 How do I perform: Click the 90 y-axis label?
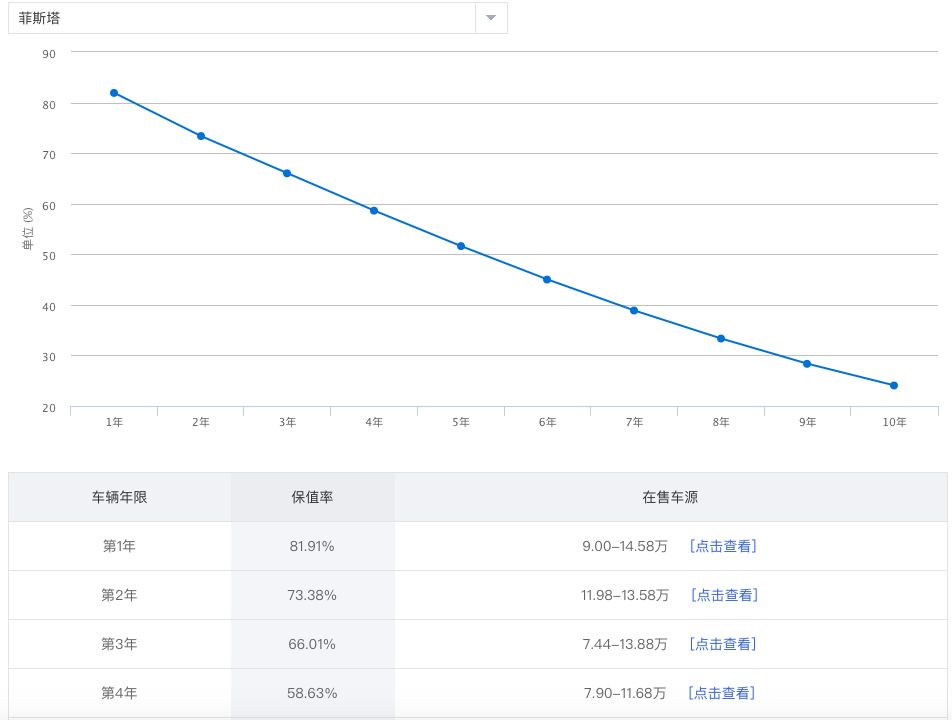(49, 54)
